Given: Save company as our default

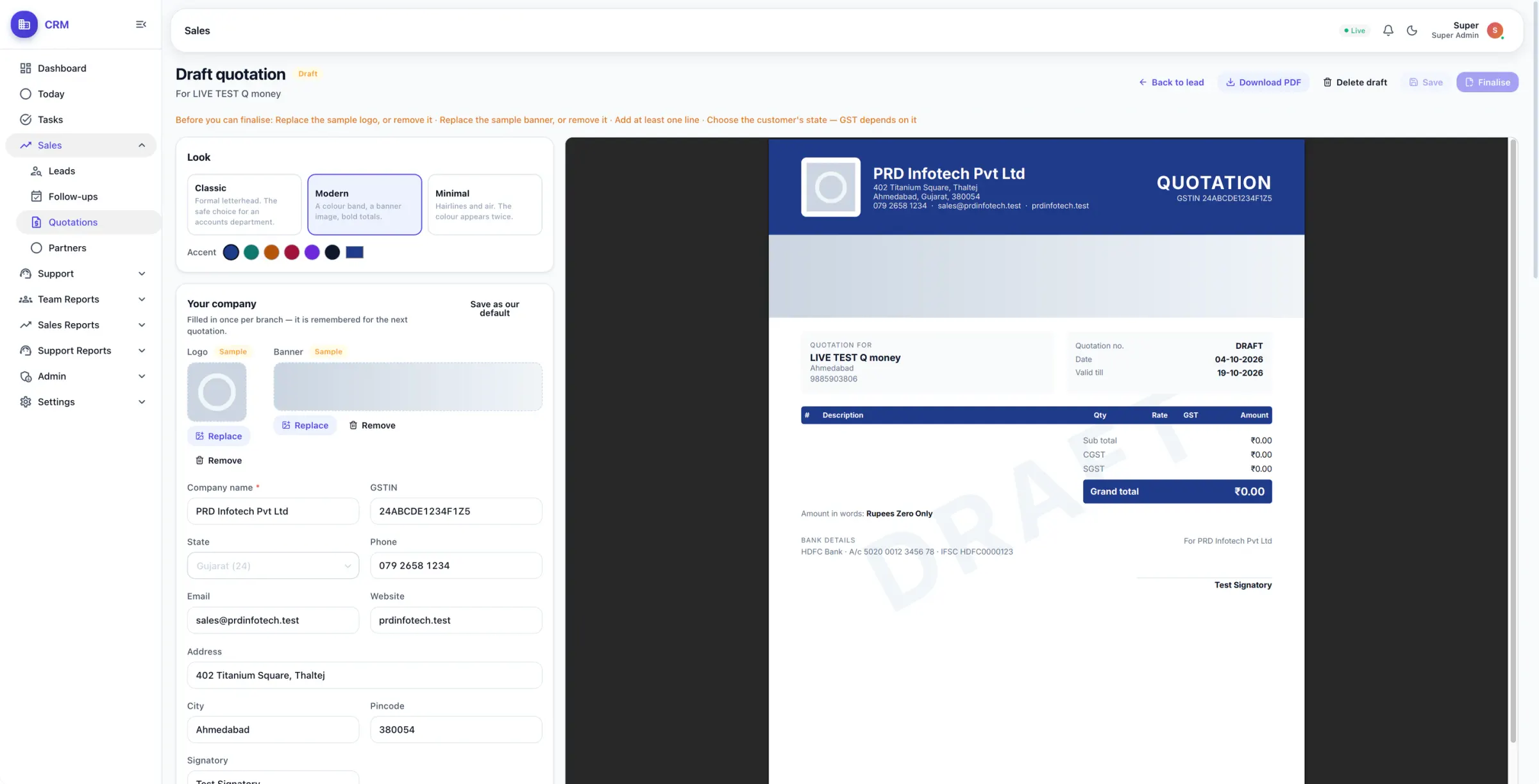Looking at the screenshot, I should (x=494, y=308).
